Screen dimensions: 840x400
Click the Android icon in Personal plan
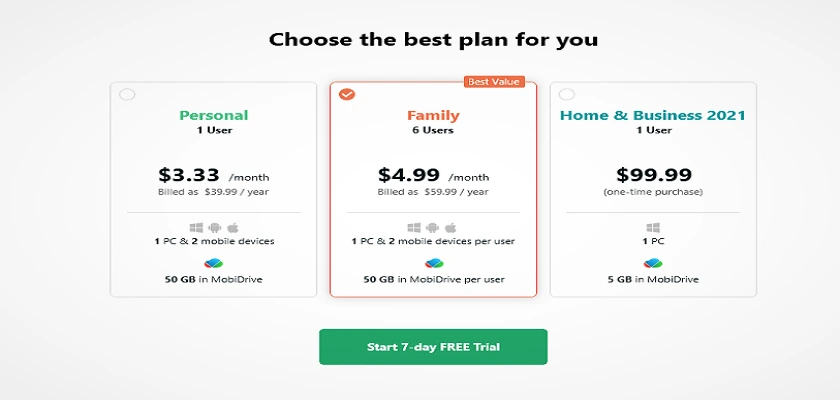(x=214, y=228)
